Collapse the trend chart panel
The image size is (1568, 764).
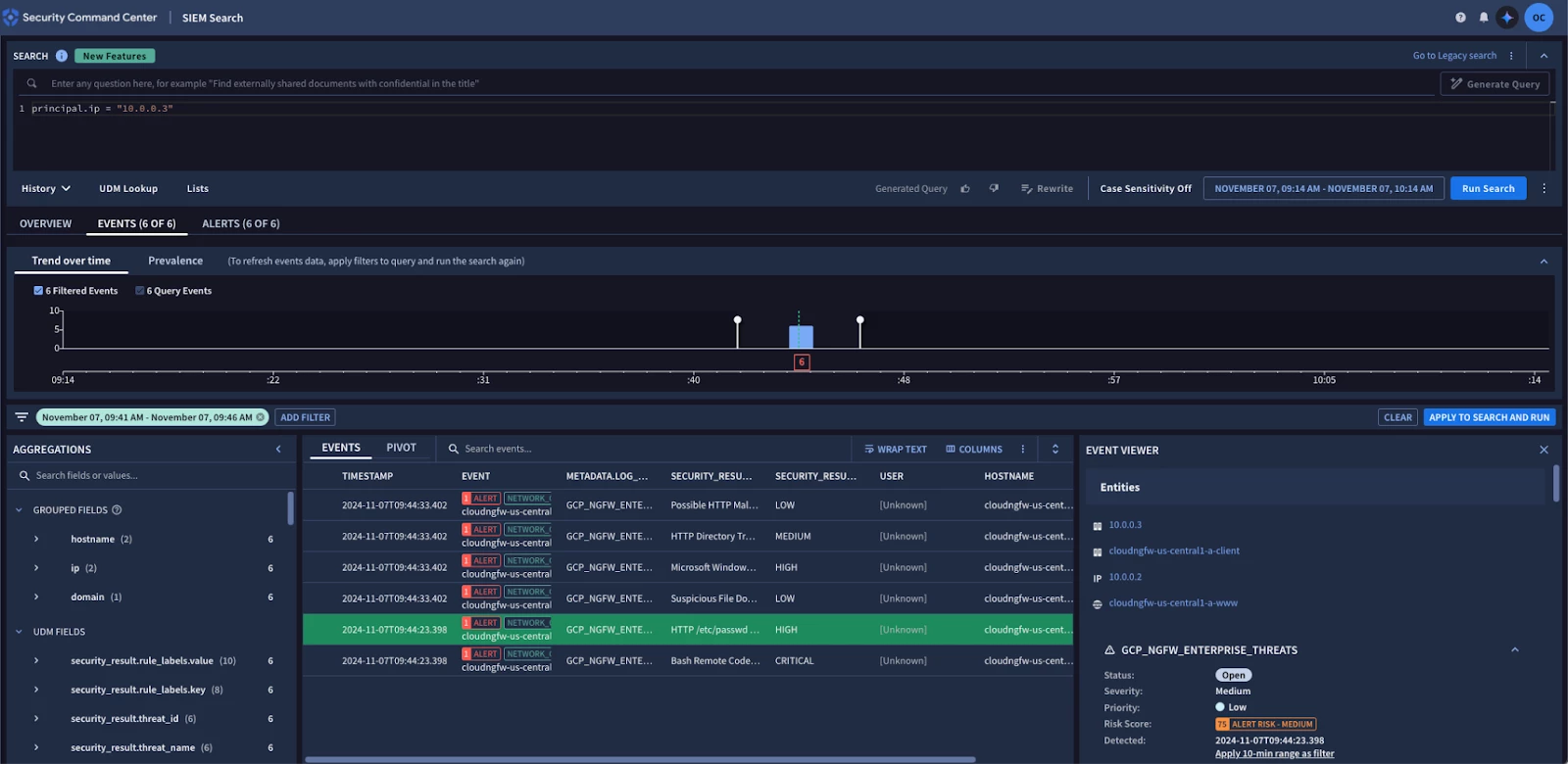pyautogui.click(x=1543, y=262)
